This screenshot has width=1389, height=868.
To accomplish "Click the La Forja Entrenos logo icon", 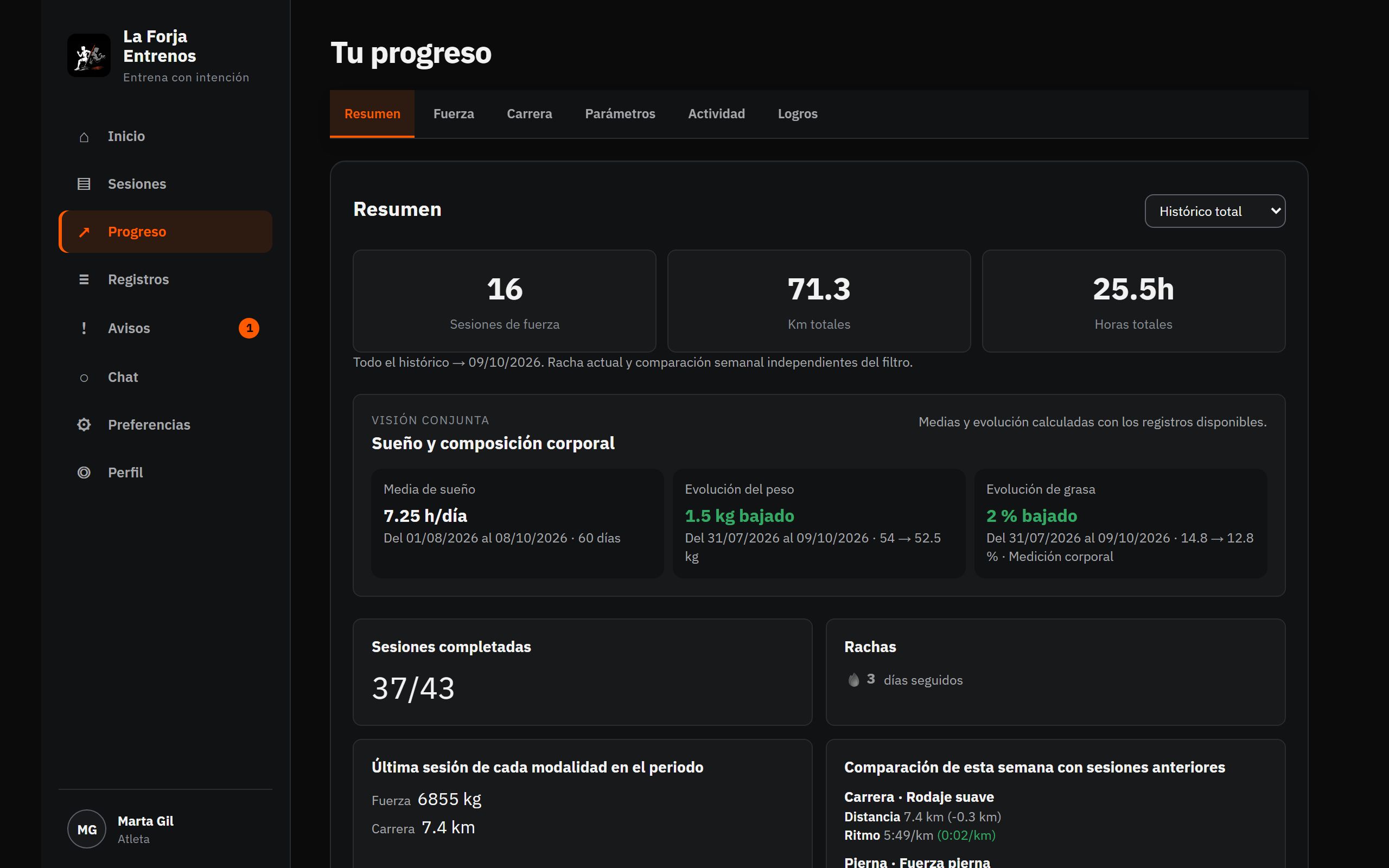I will [89, 55].
